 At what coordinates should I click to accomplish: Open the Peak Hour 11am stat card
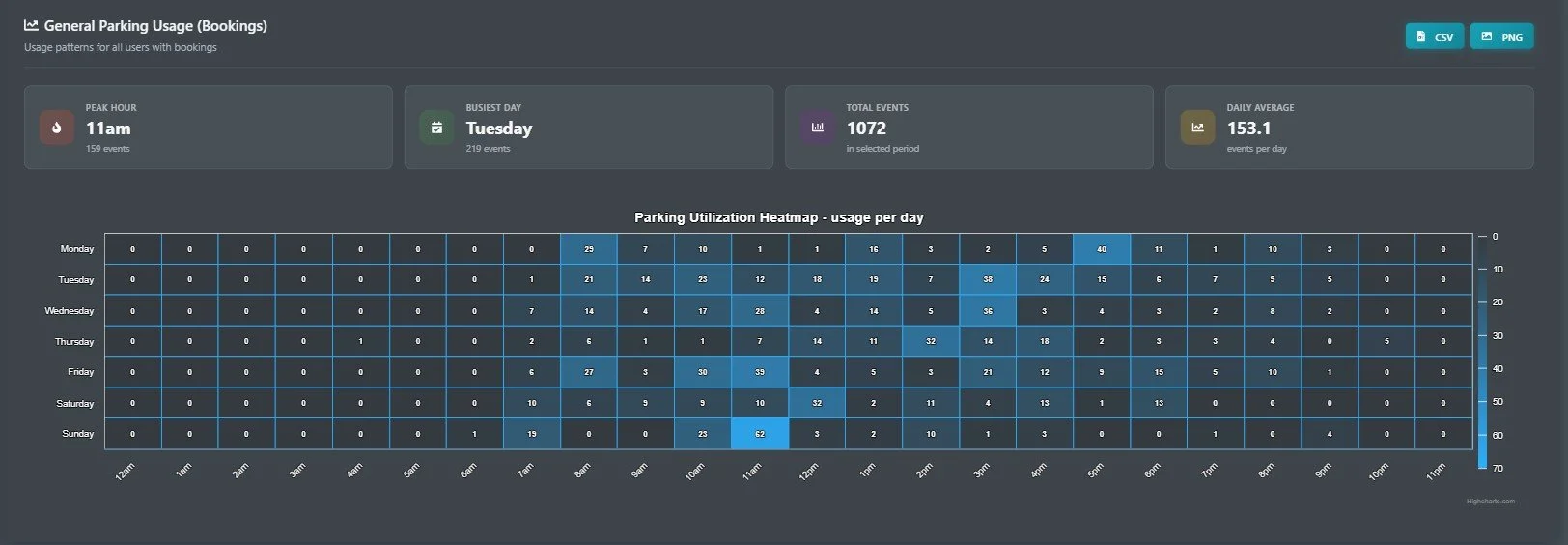click(209, 128)
